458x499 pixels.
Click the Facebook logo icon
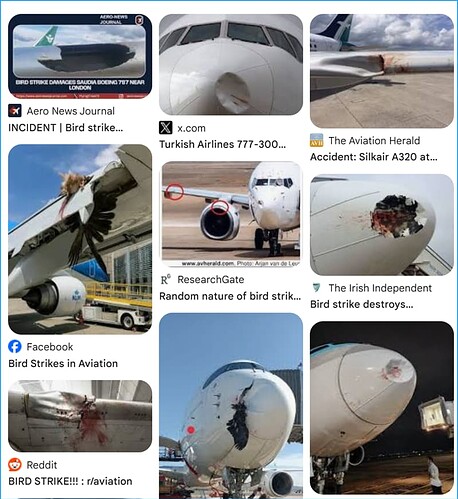pyautogui.click(x=15, y=347)
